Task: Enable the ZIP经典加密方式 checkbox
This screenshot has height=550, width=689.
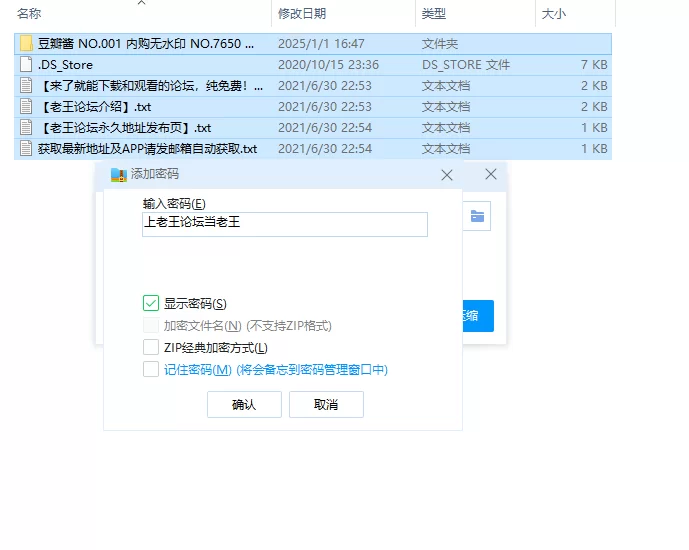Action: point(151,348)
